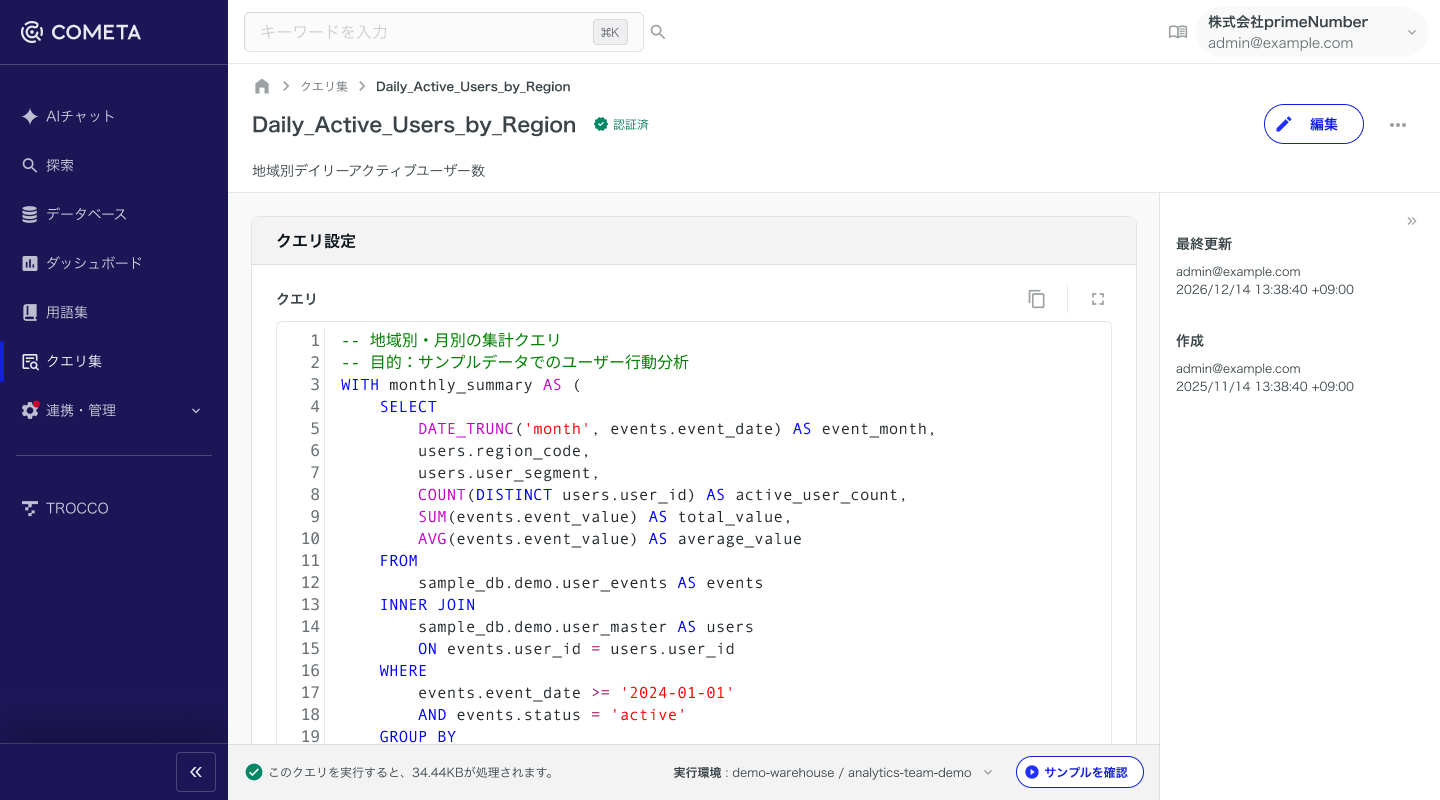The height and width of the screenshot is (800, 1440).
Task: Click the home icon in breadcrumb
Action: click(x=262, y=86)
